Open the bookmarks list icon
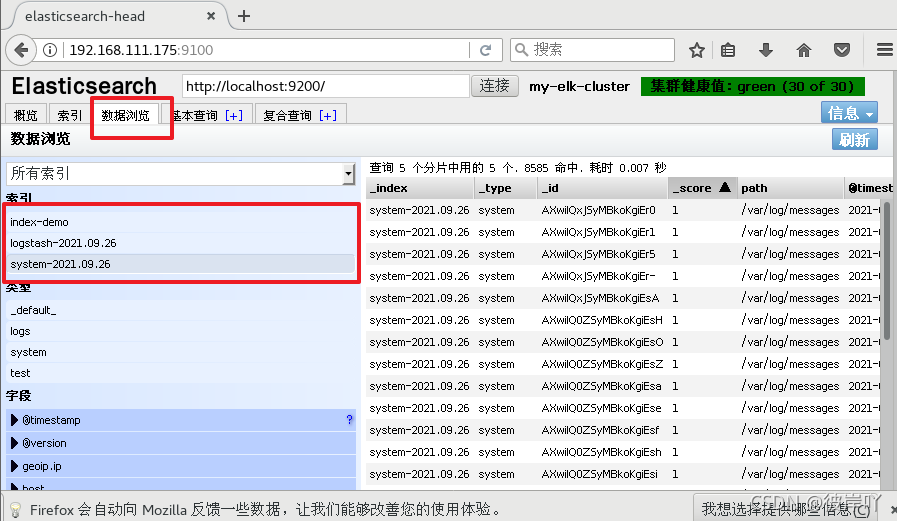 point(728,50)
